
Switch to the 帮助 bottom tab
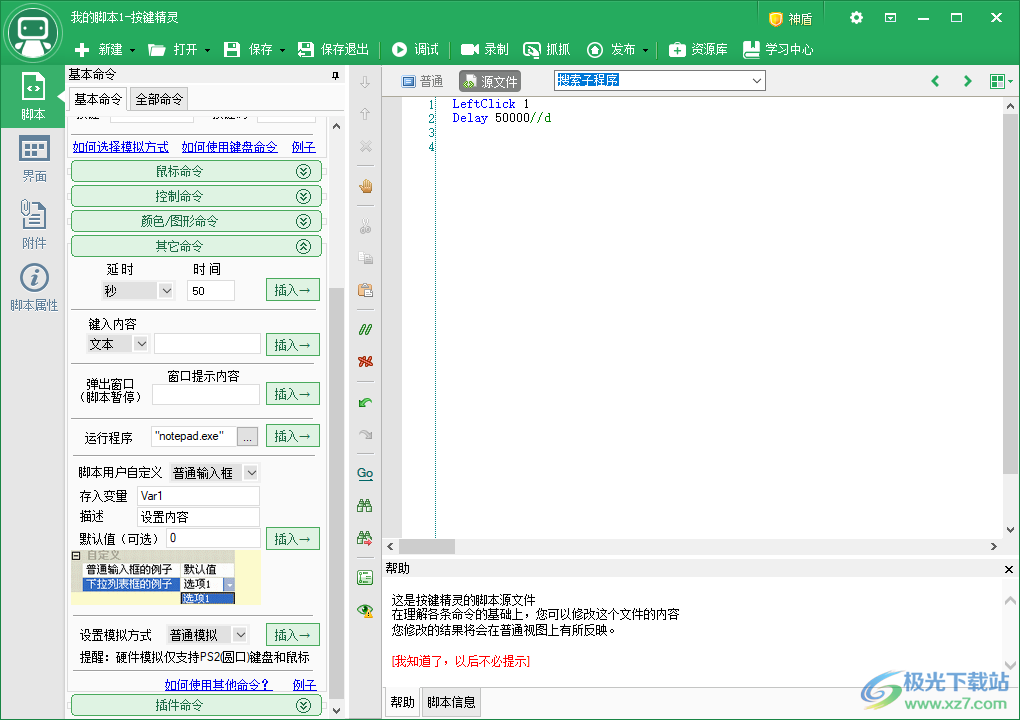(x=402, y=702)
